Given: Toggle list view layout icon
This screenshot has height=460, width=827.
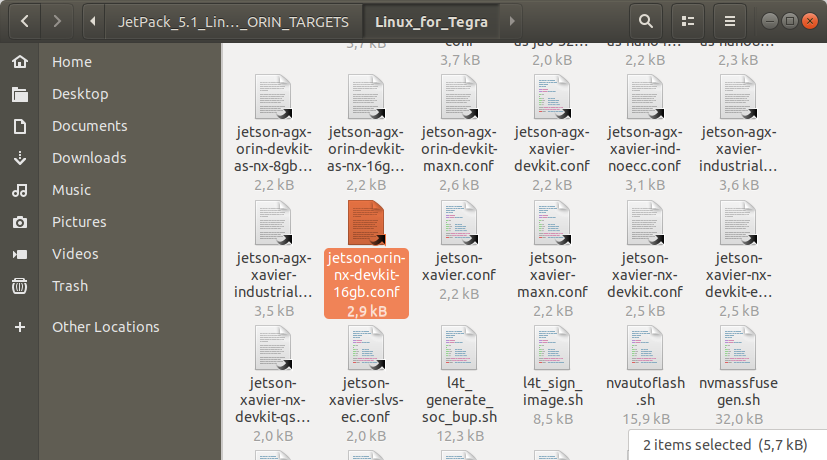Looking at the screenshot, I should click(x=688, y=21).
